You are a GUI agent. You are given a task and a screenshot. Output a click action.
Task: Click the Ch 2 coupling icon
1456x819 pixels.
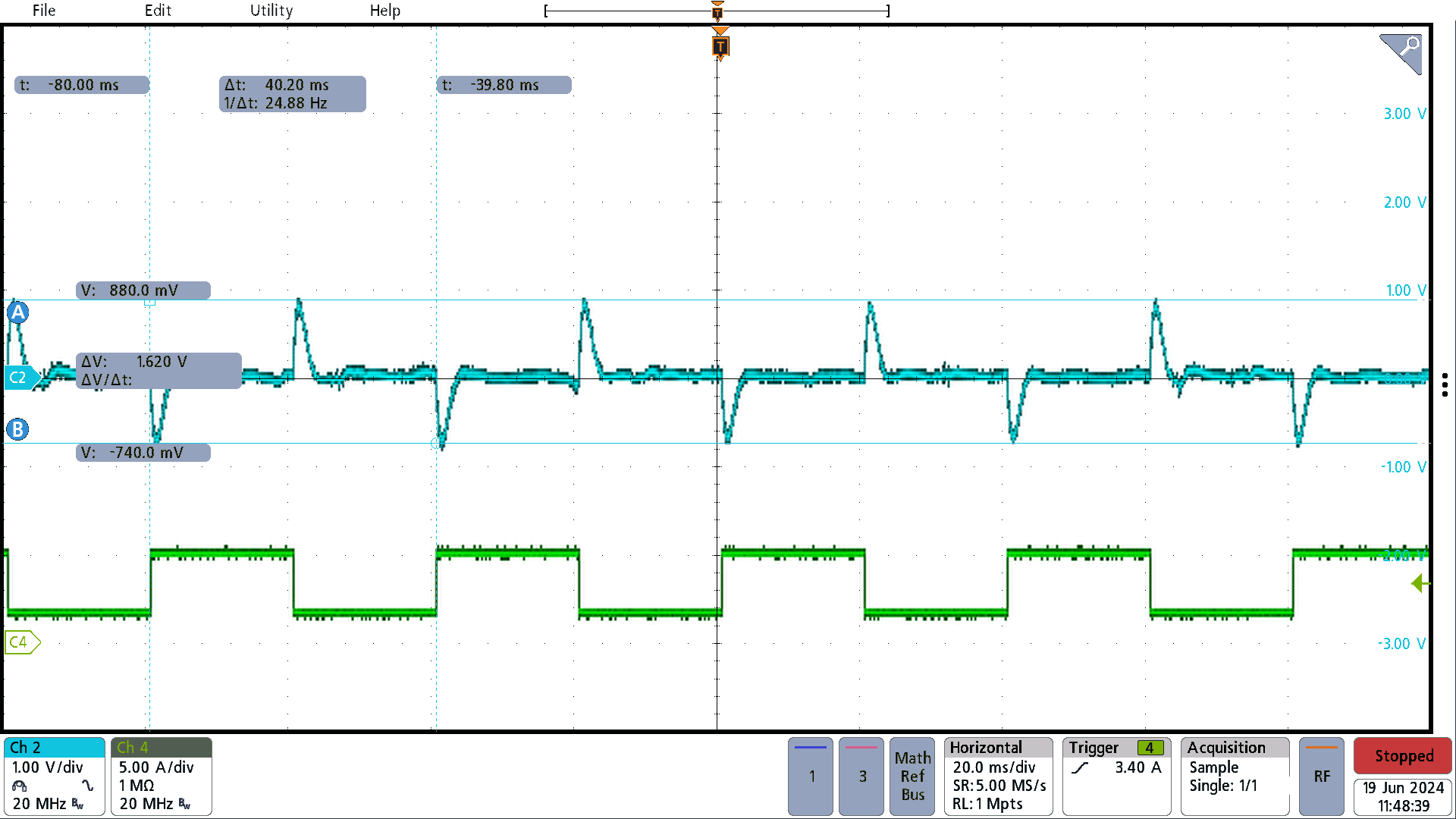click(88, 786)
